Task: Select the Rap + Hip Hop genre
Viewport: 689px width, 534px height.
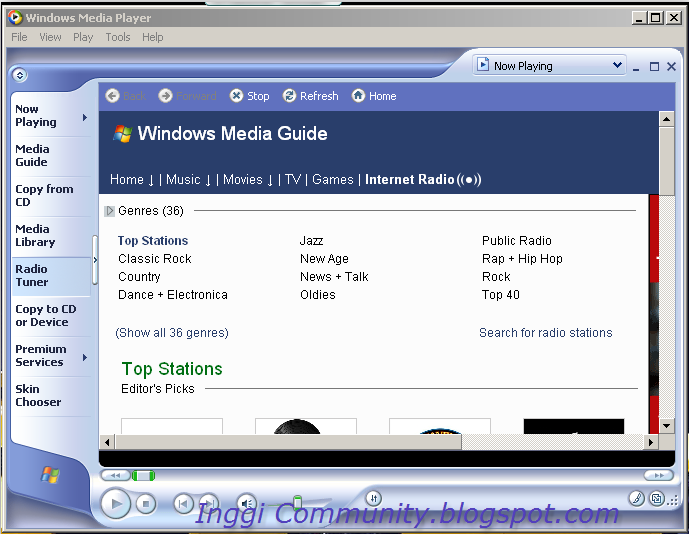Action: (x=522, y=258)
